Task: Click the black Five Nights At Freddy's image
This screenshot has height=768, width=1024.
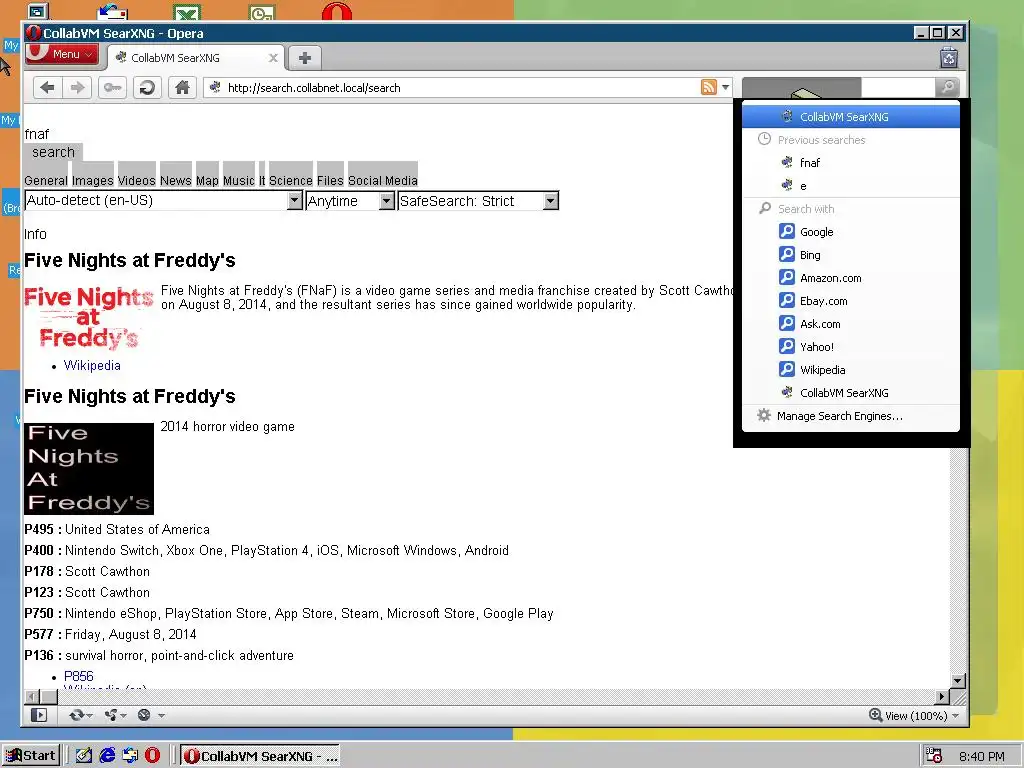Action: [x=89, y=468]
